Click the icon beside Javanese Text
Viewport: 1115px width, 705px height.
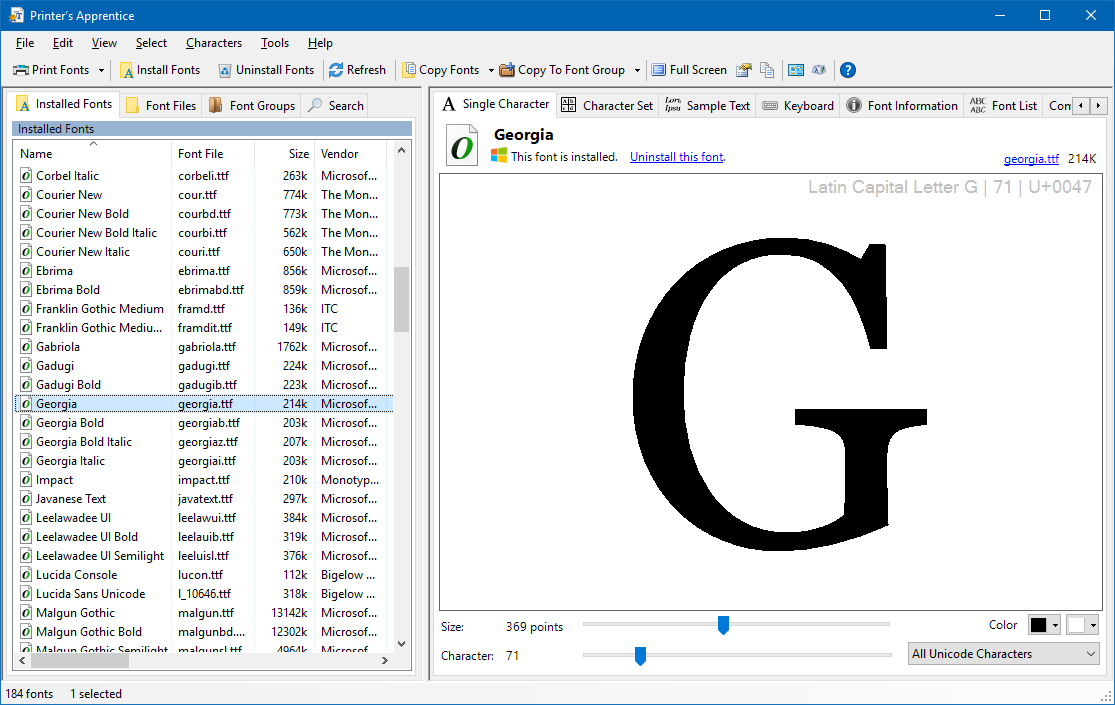tap(26, 499)
